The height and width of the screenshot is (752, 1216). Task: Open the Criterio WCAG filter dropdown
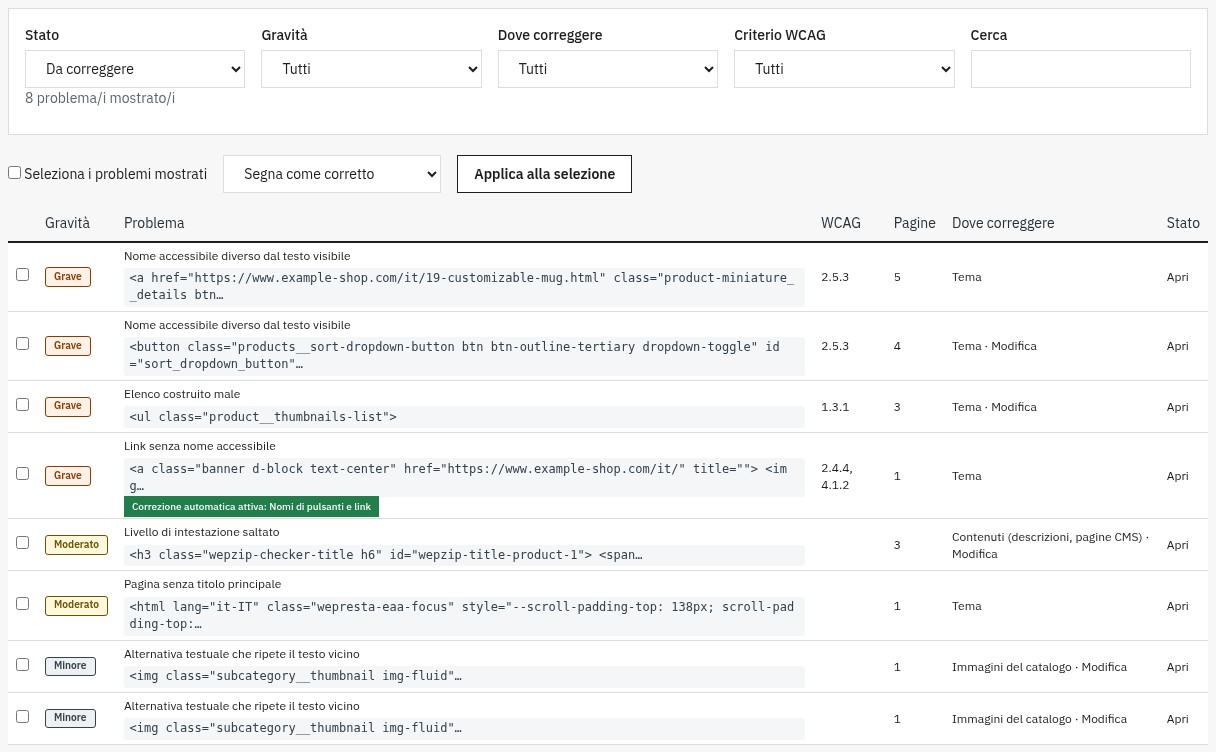[844, 69]
